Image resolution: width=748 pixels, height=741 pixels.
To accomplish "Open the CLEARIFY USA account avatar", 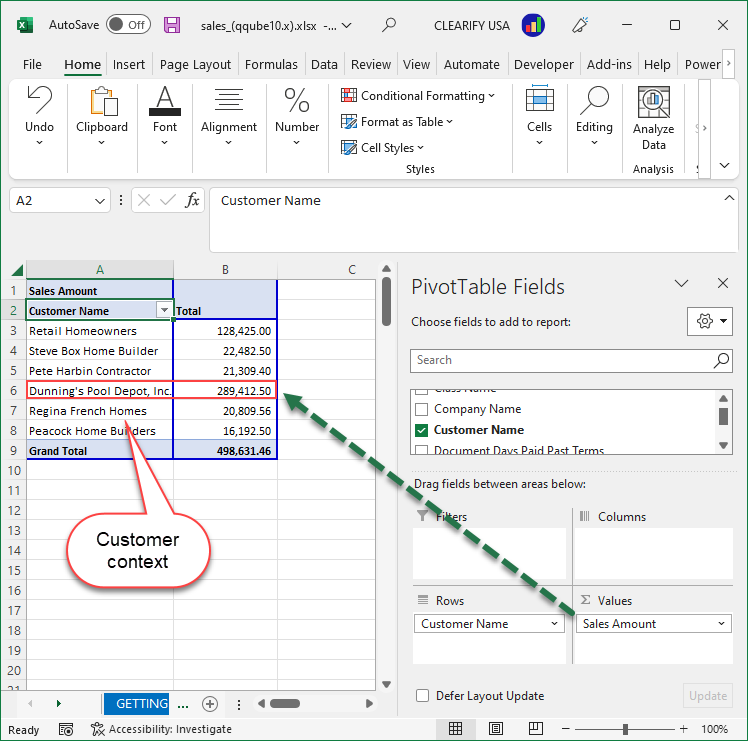I will [x=533, y=25].
